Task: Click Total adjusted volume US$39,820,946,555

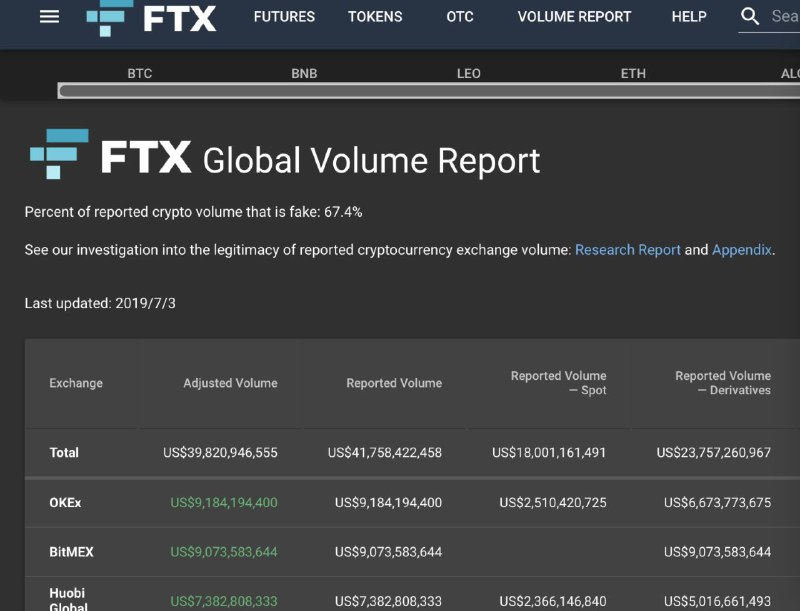Action: pyautogui.click(x=220, y=452)
